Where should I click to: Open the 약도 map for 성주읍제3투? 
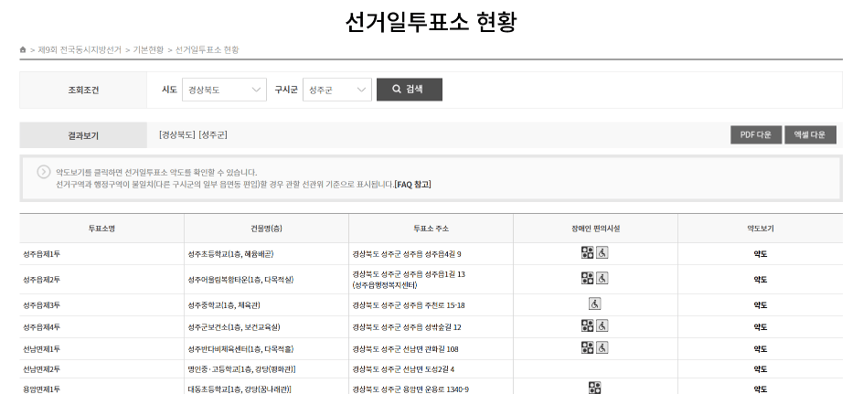[760, 305]
